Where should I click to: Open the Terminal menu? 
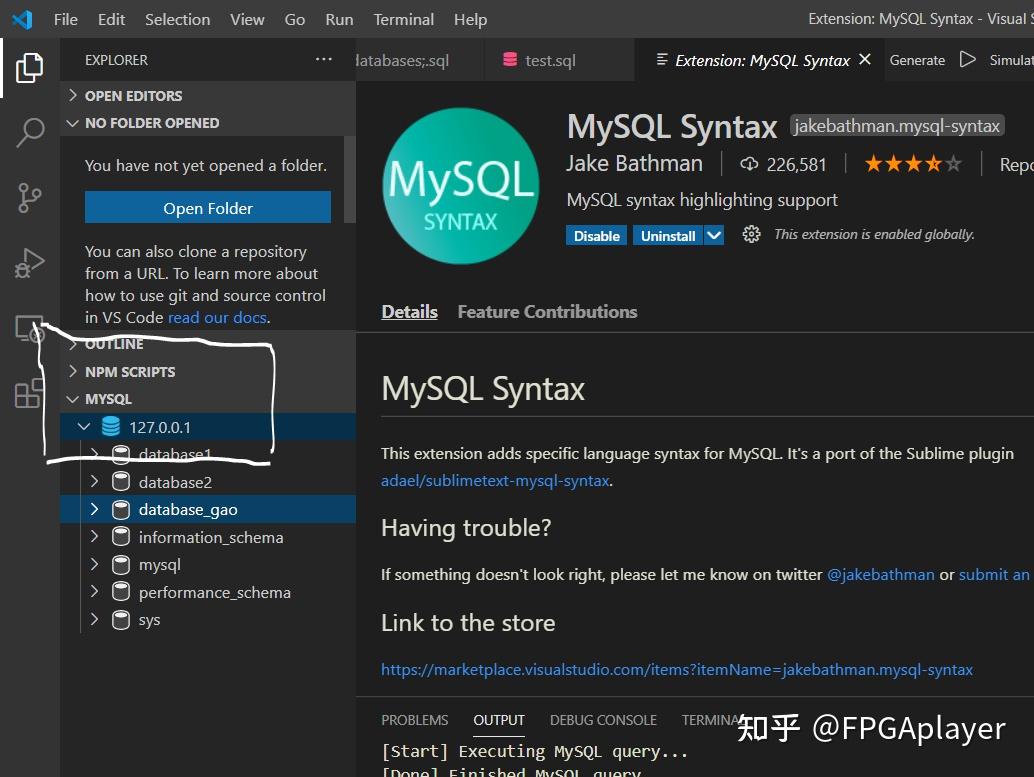pyautogui.click(x=403, y=19)
